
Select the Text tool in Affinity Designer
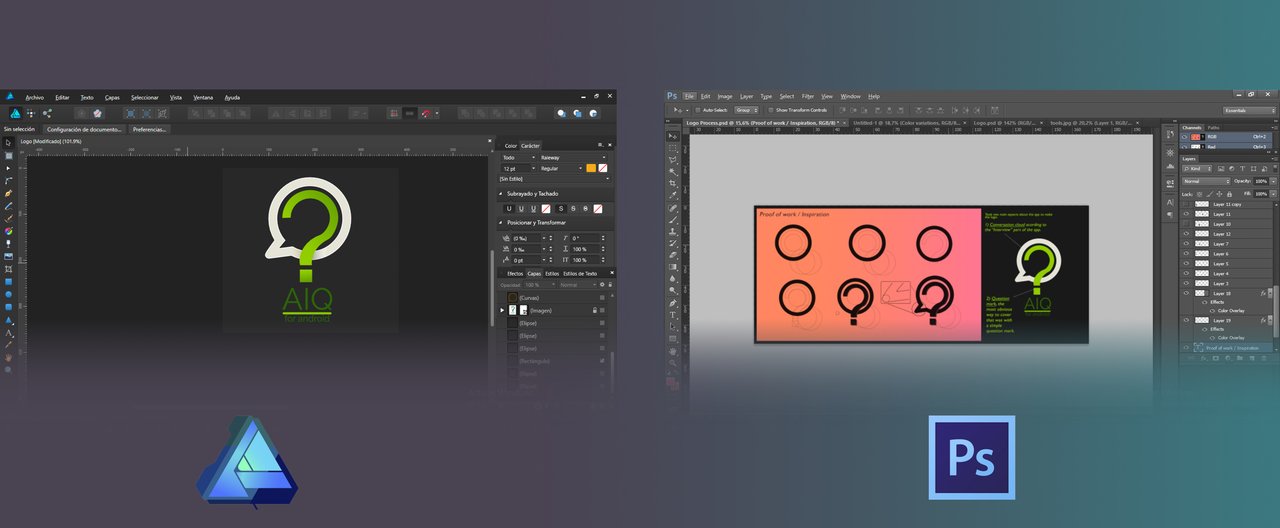8,333
